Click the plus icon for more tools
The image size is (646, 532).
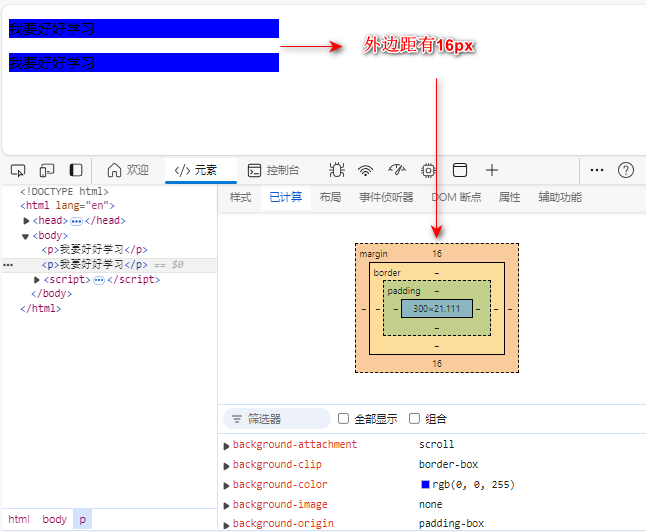(x=492, y=170)
